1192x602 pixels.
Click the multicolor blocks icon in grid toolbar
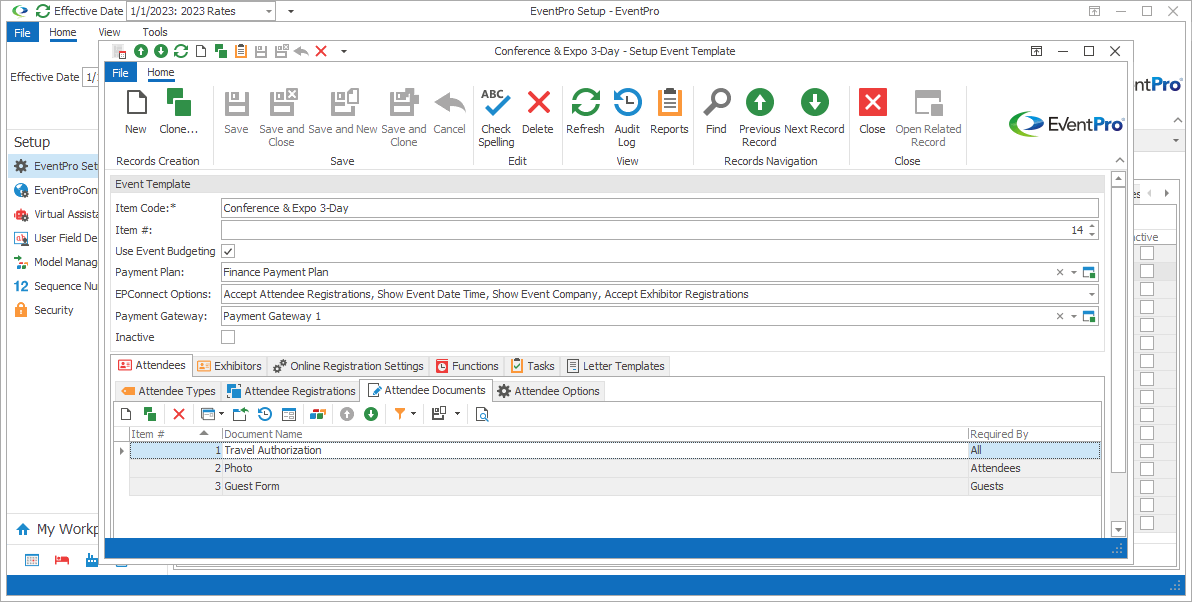click(318, 413)
